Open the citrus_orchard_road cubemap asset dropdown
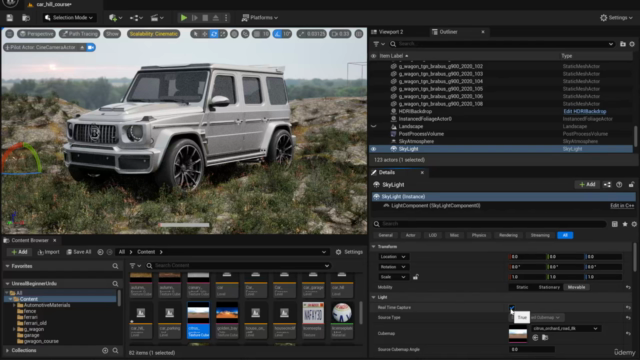 pos(565,329)
